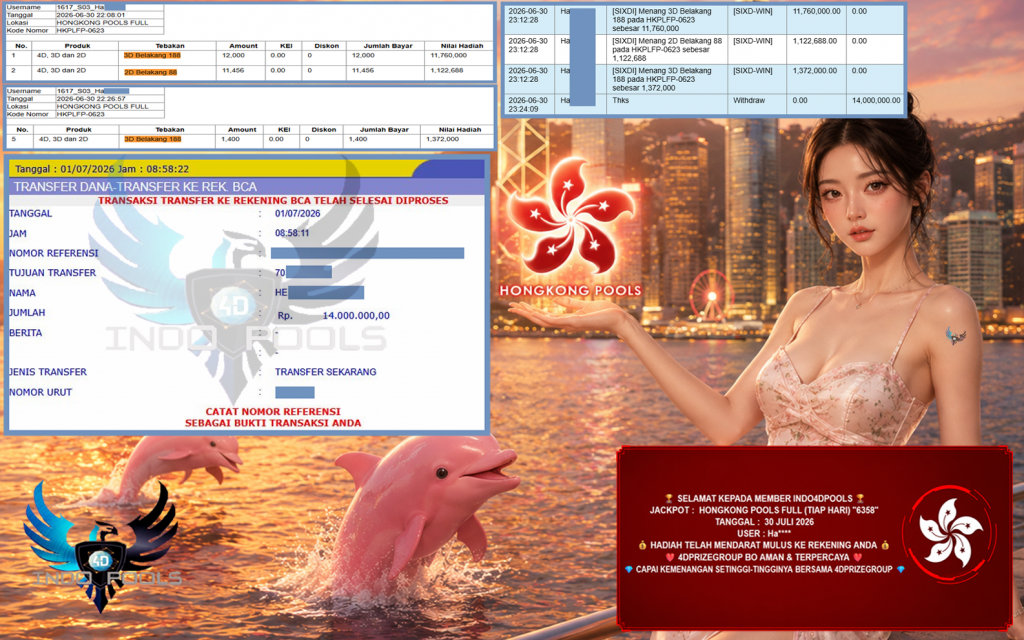1024x640 pixels.
Task: Click the red Hongkong Pools bauhinia flower logo
Action: coord(570,216)
